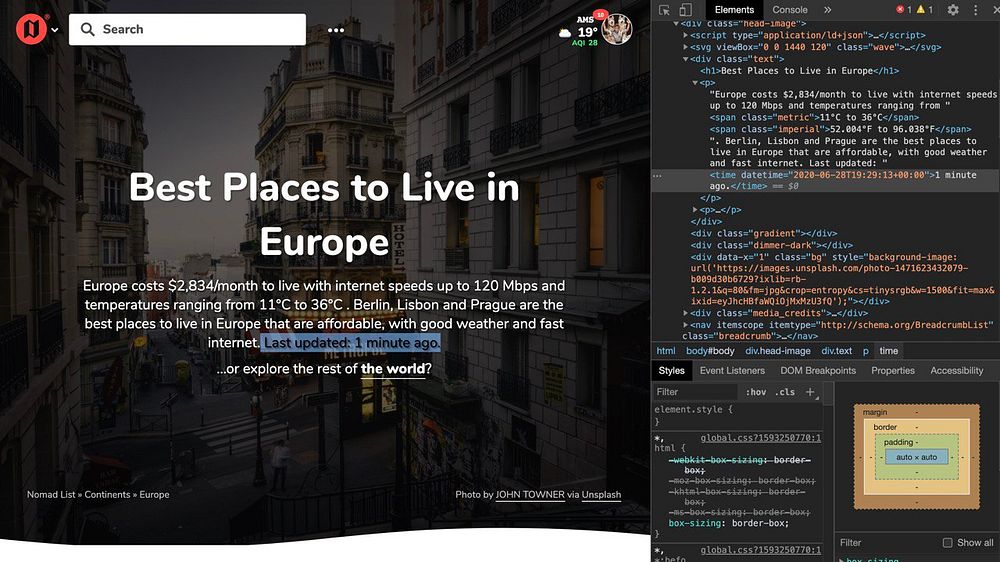Select the time datetime element row
This screenshot has height=562, width=1000.
pyautogui.click(x=825, y=181)
